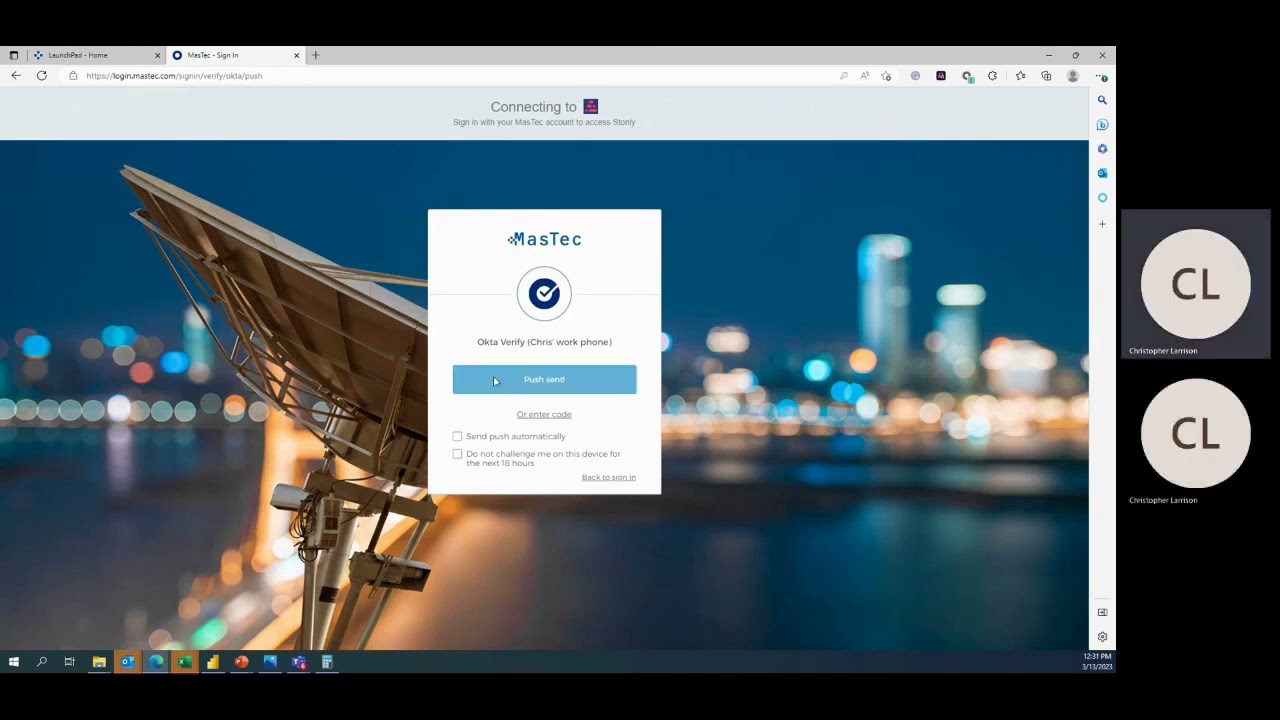1280x720 pixels.
Task: Click the address bar URL field
Action: pos(450,76)
